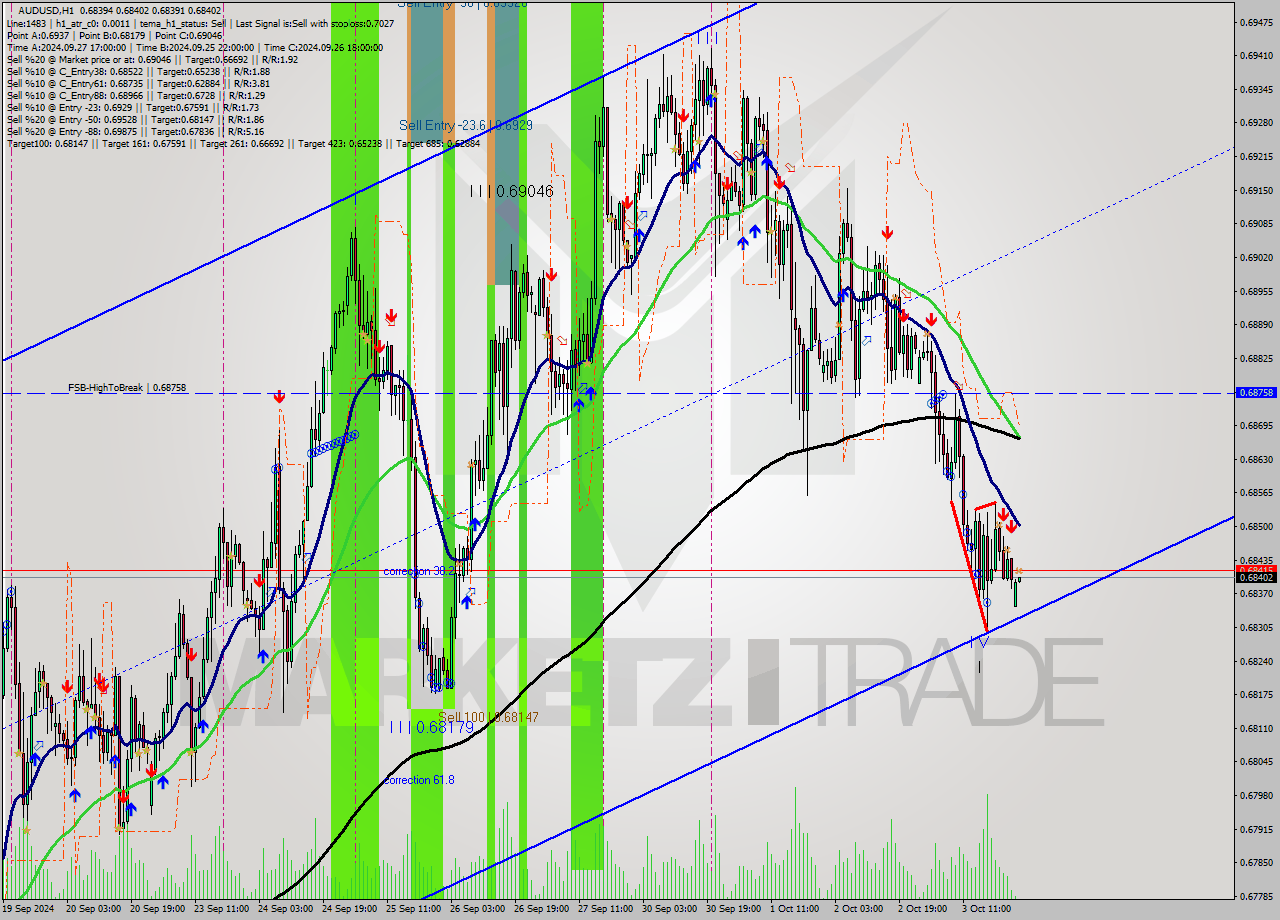Viewport: 1280px width, 920px height.
Task: Click the 'Sell %20 @ Entry -88: 0.69875' line
Action: [x=135, y=131]
